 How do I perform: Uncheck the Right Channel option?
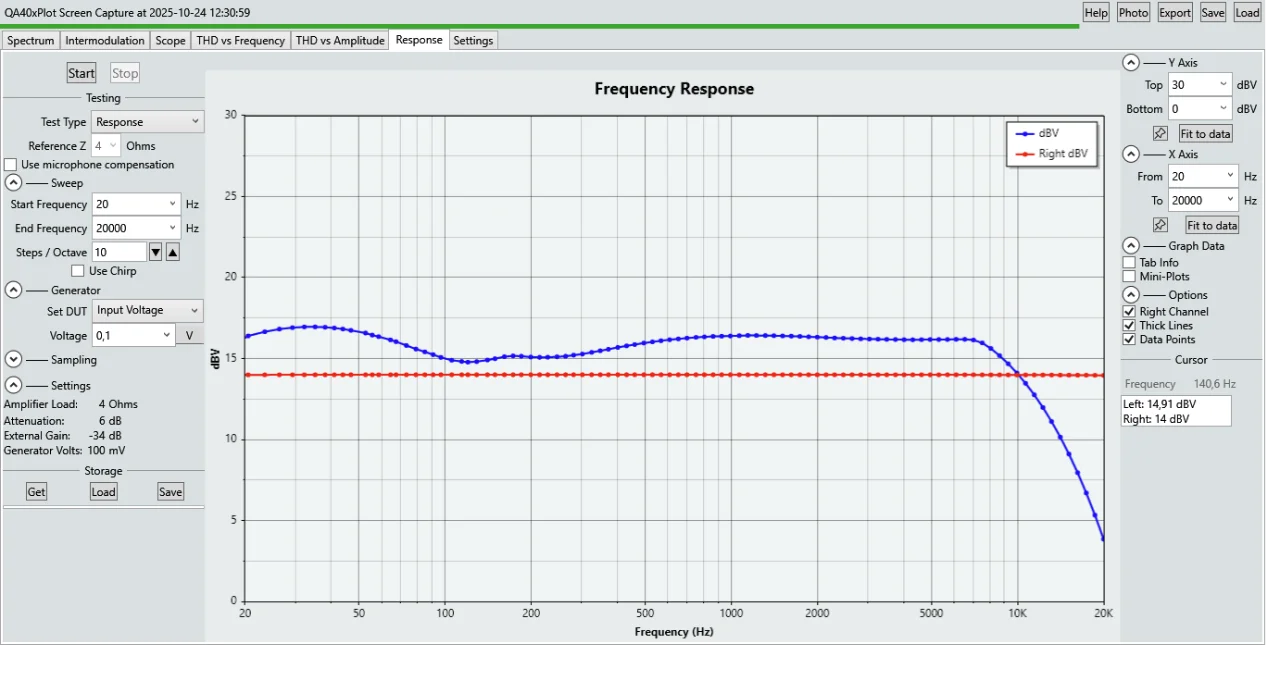(1130, 312)
